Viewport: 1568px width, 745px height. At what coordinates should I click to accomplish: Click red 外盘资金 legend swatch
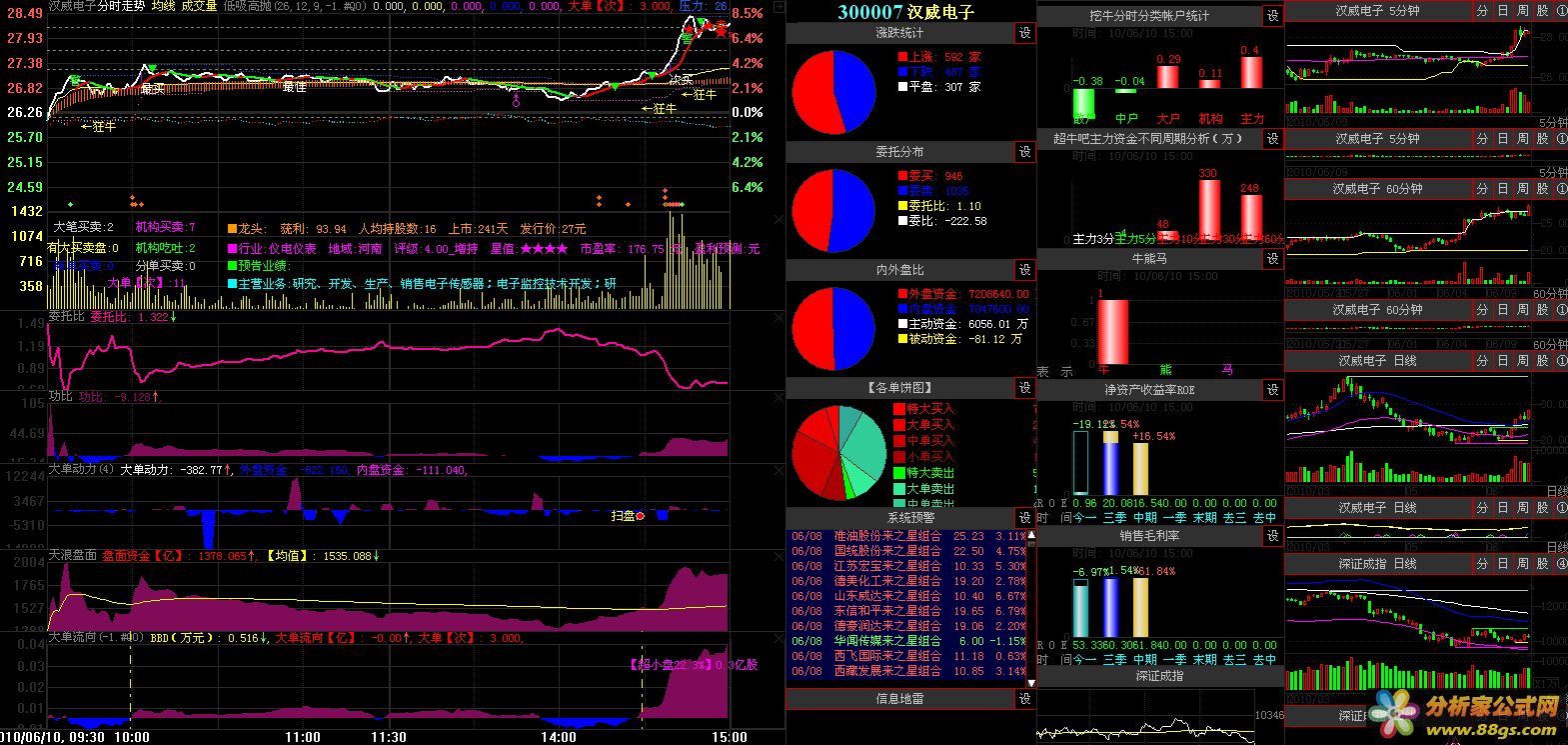(x=902, y=294)
